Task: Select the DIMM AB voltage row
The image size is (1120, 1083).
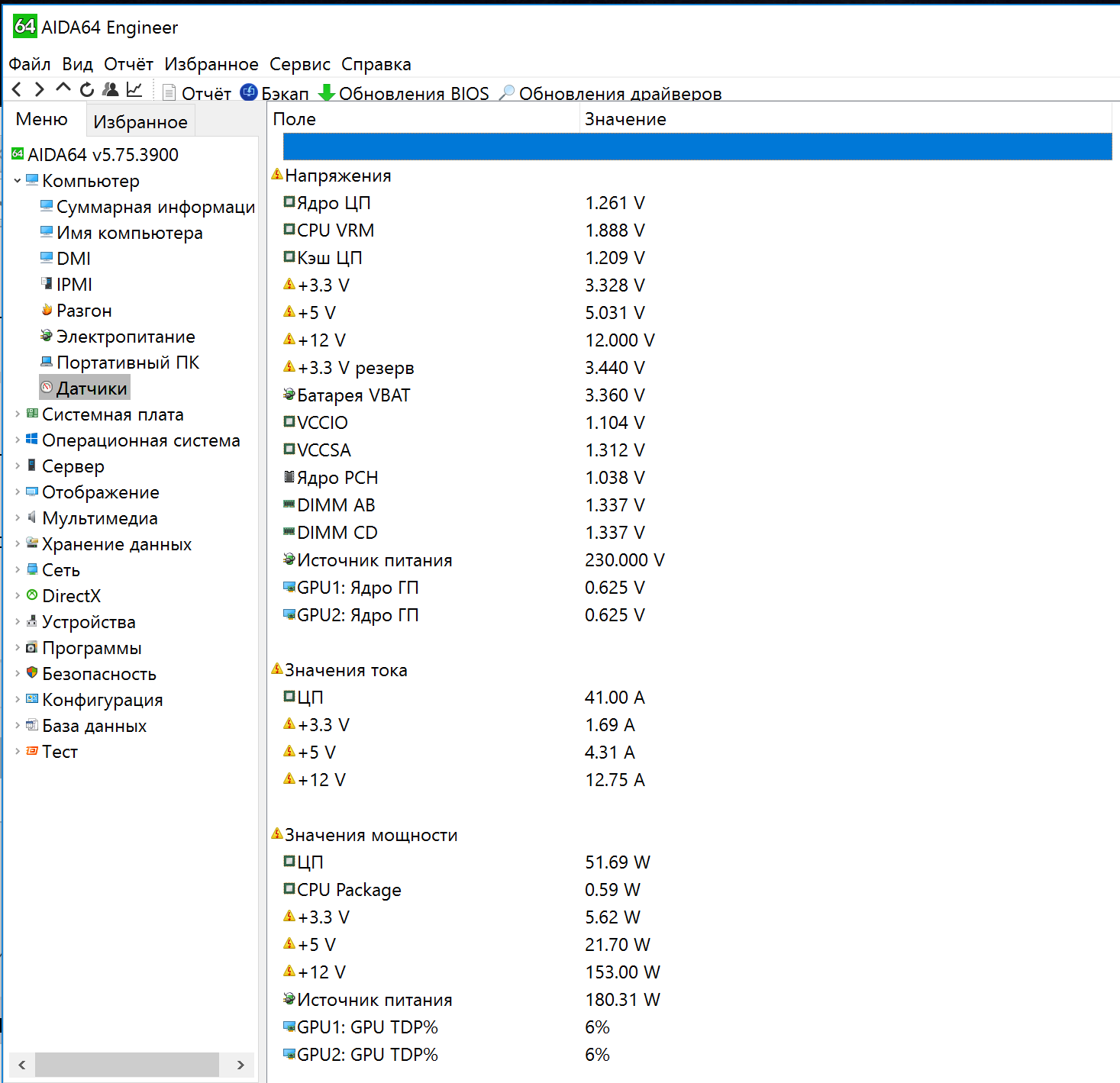Action: [x=690, y=504]
